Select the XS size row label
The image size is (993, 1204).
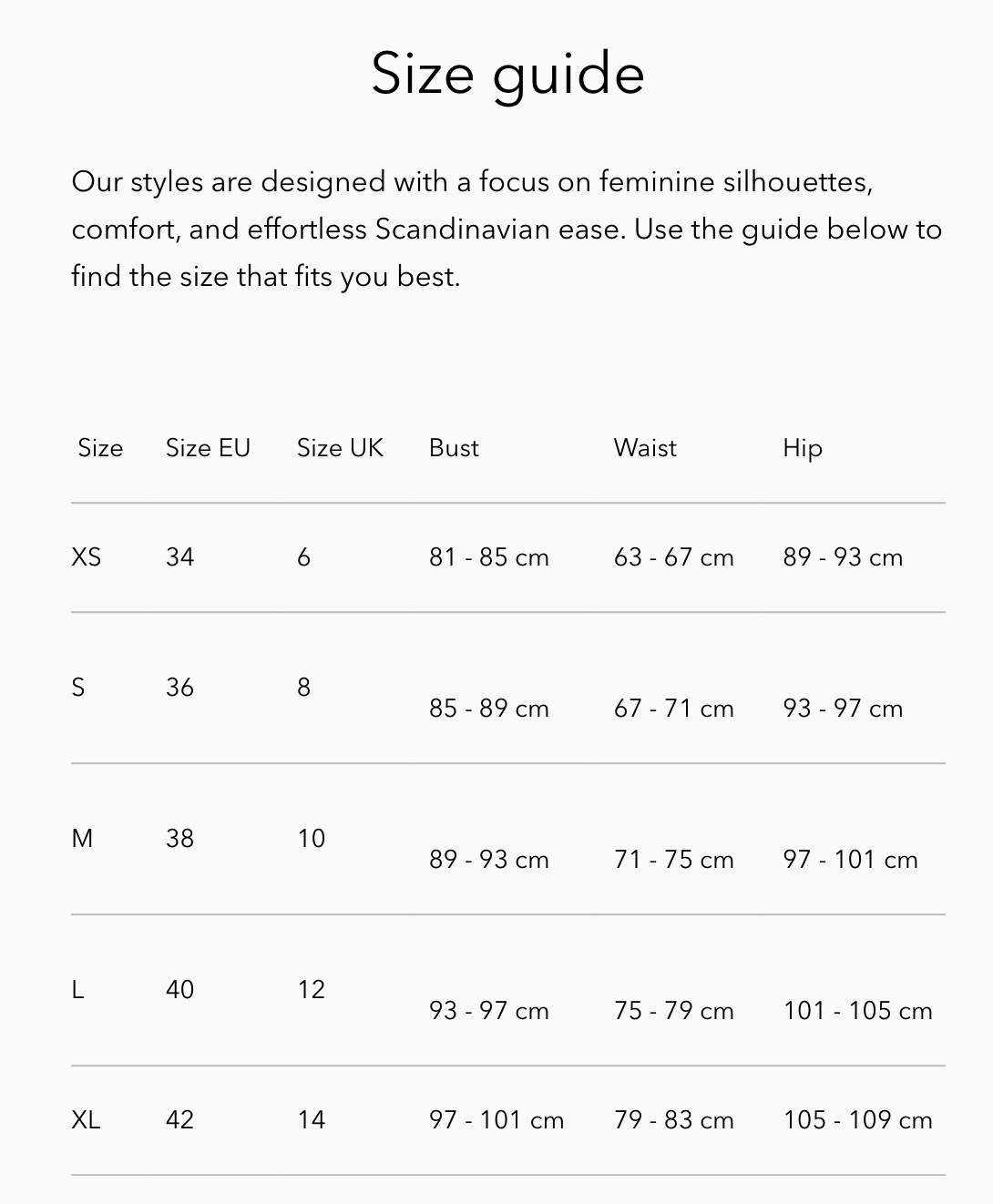point(87,556)
